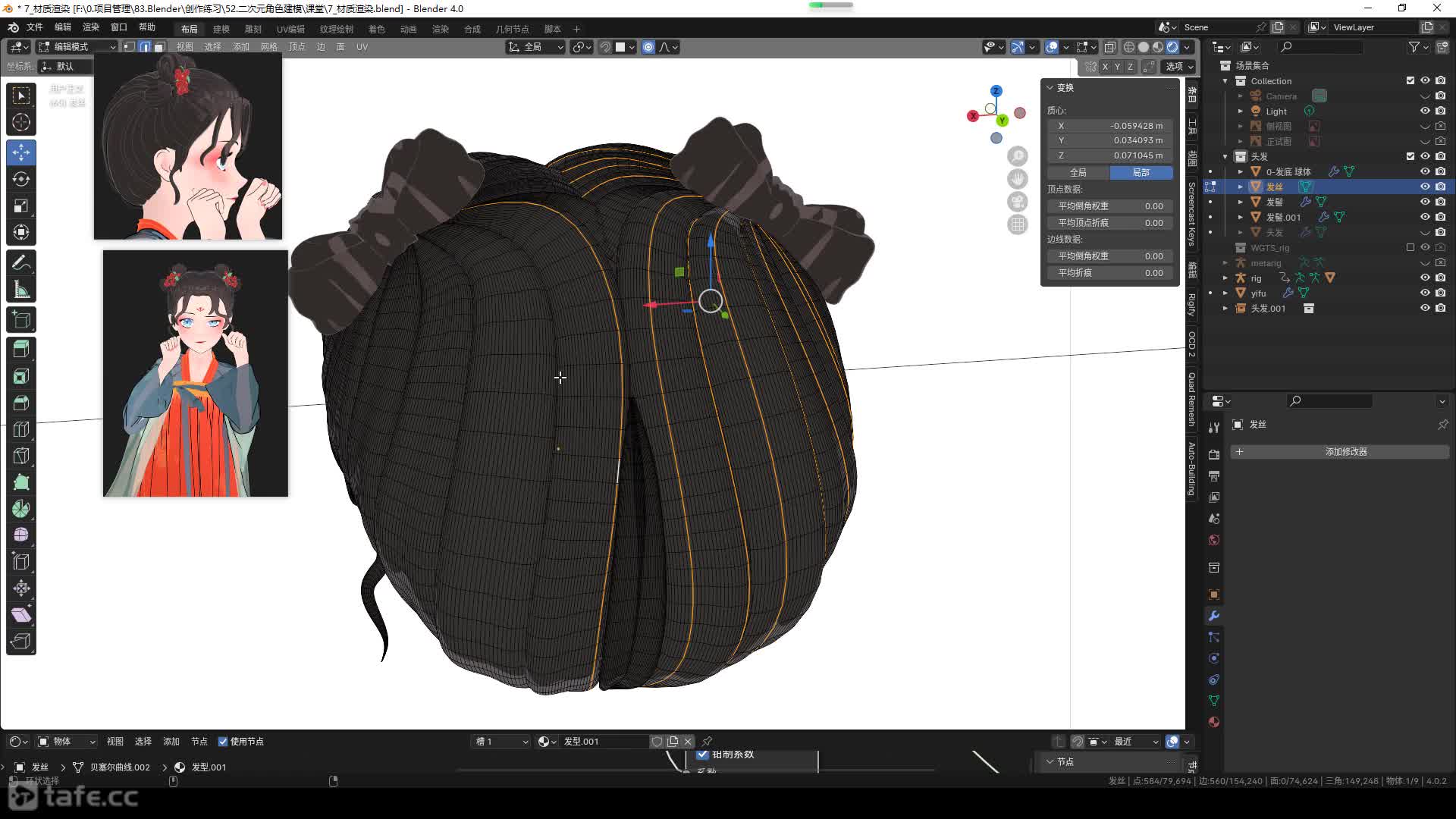Toggle proportional editing

[648, 47]
